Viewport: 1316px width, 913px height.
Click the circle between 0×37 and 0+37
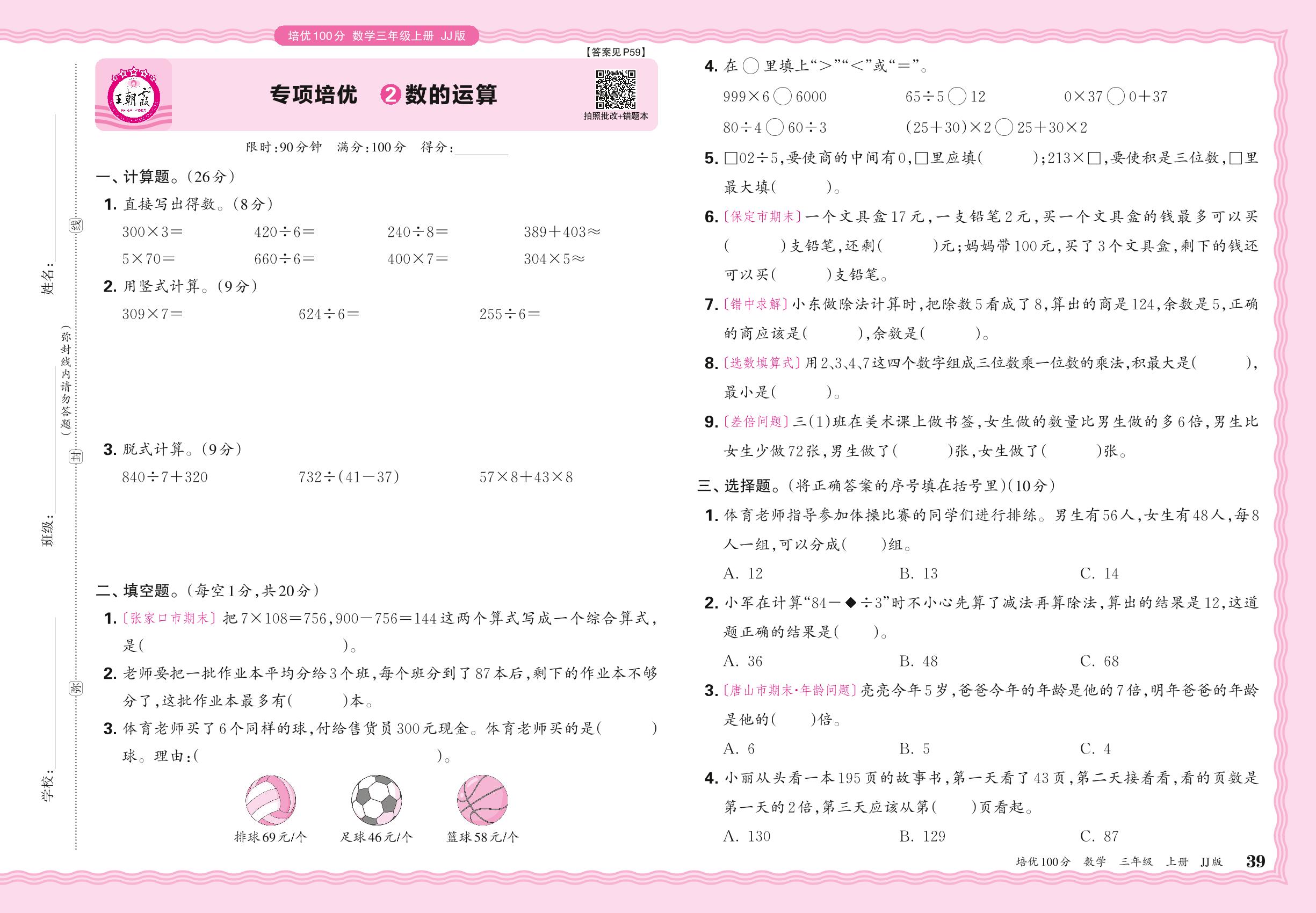(x=1115, y=97)
